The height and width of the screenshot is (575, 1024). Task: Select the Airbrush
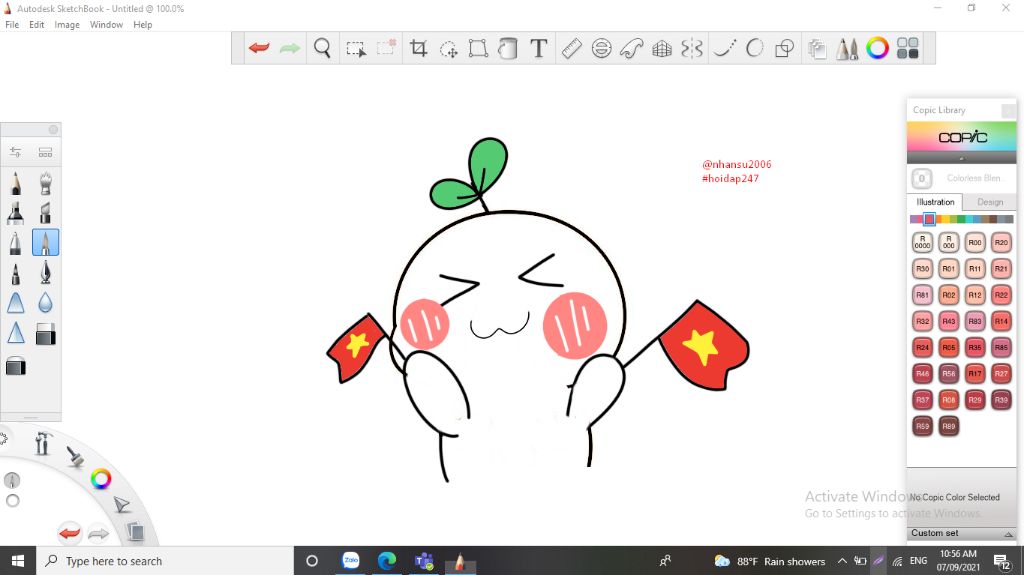click(45, 183)
